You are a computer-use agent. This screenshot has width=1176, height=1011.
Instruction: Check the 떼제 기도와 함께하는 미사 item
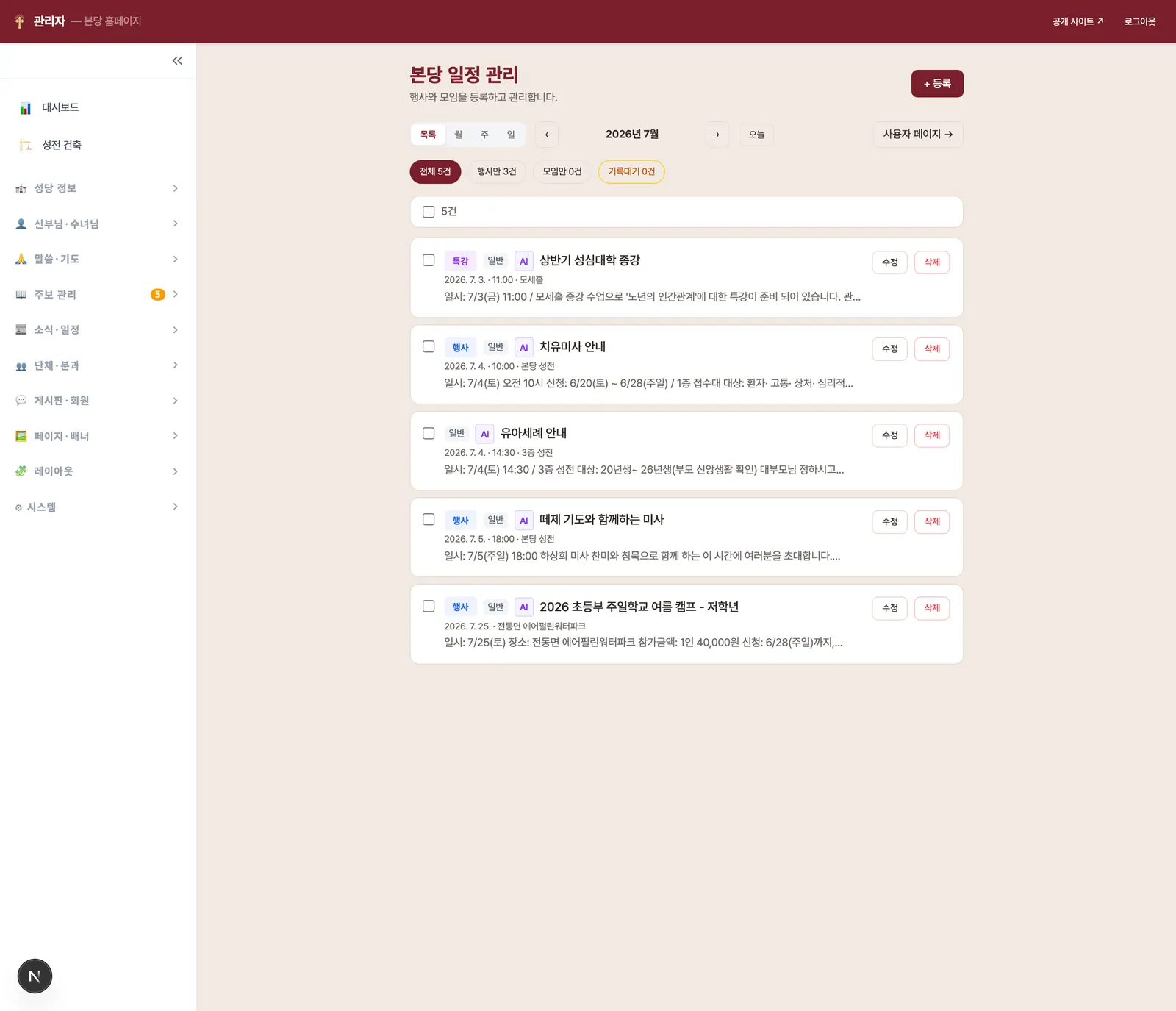pos(429,520)
